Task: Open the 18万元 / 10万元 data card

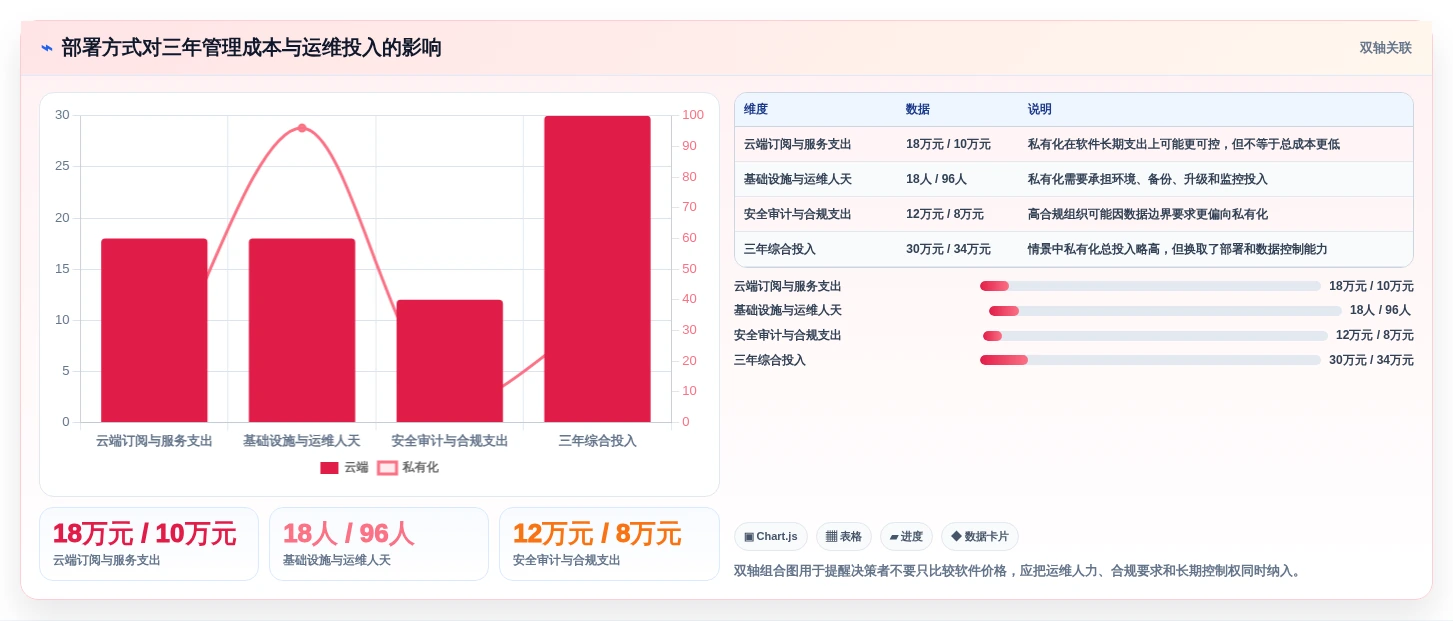Action: pos(149,544)
